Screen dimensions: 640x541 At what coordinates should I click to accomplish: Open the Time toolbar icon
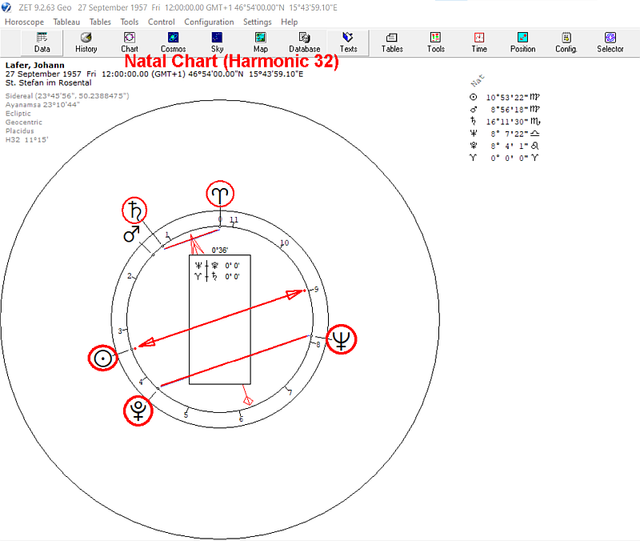pos(479,42)
